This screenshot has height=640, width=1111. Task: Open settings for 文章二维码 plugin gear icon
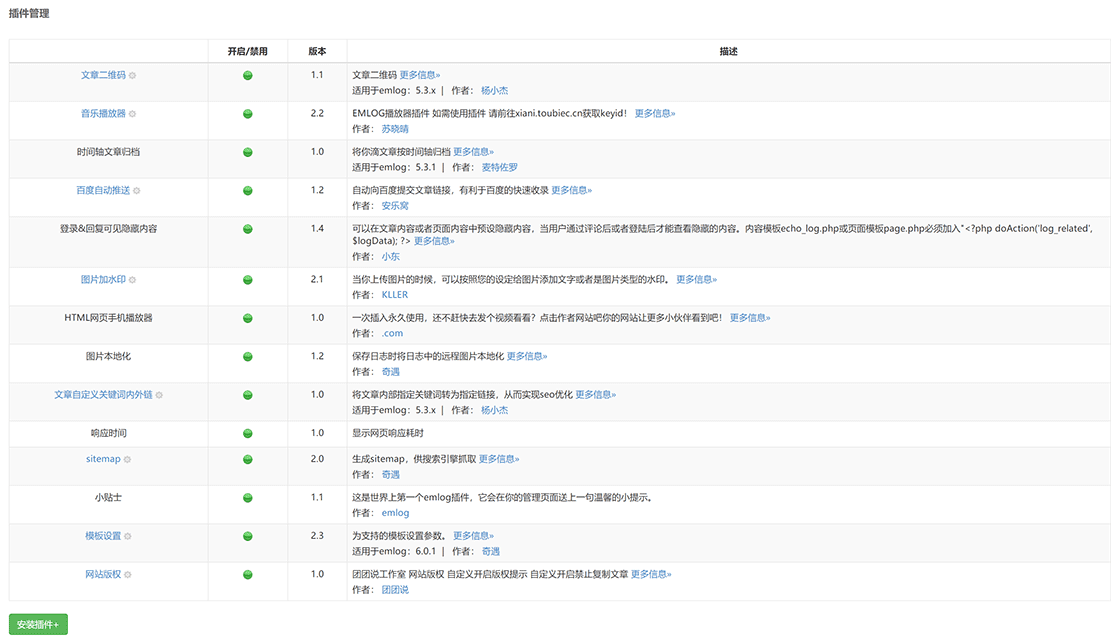(130, 75)
